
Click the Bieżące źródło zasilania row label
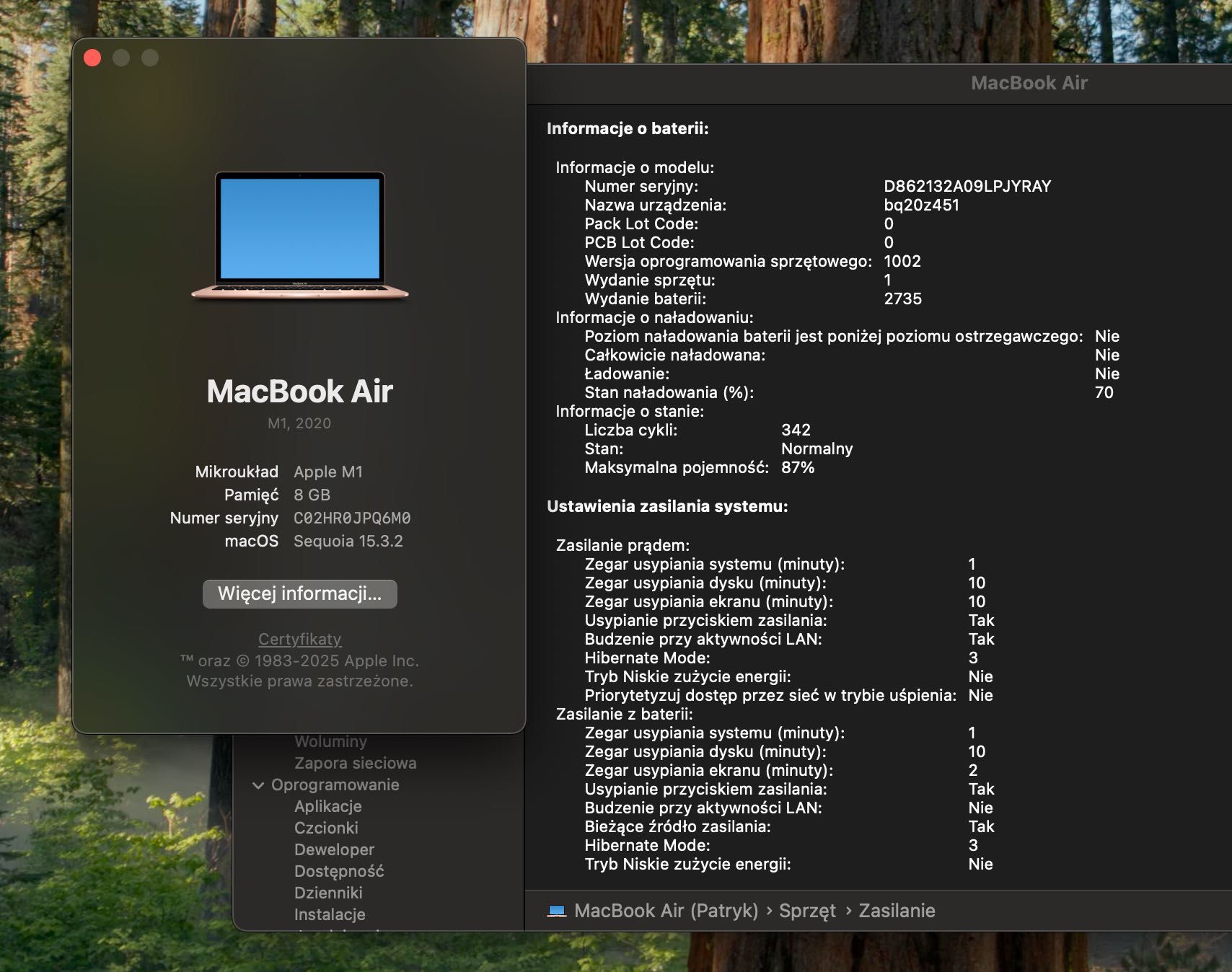[678, 826]
